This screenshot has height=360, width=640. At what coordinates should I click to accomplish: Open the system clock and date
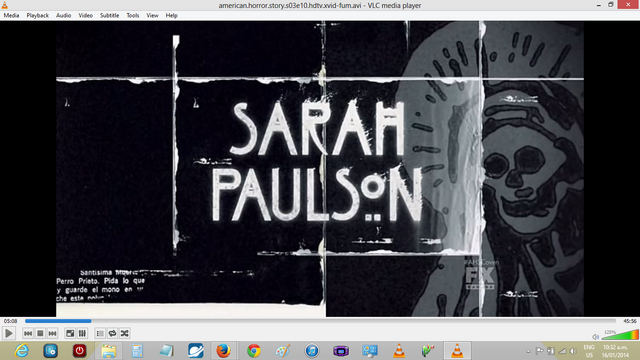click(615, 351)
